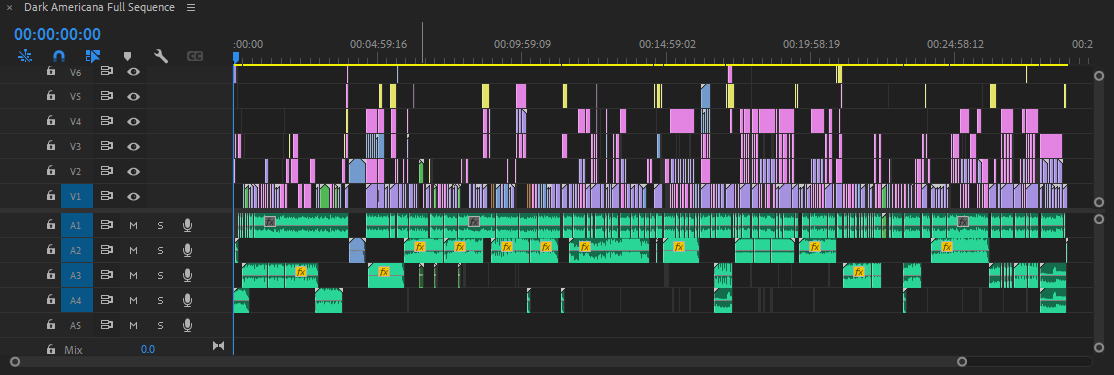1114x375 pixels.
Task: Toggle lock on track V1
Action: (x=50, y=195)
